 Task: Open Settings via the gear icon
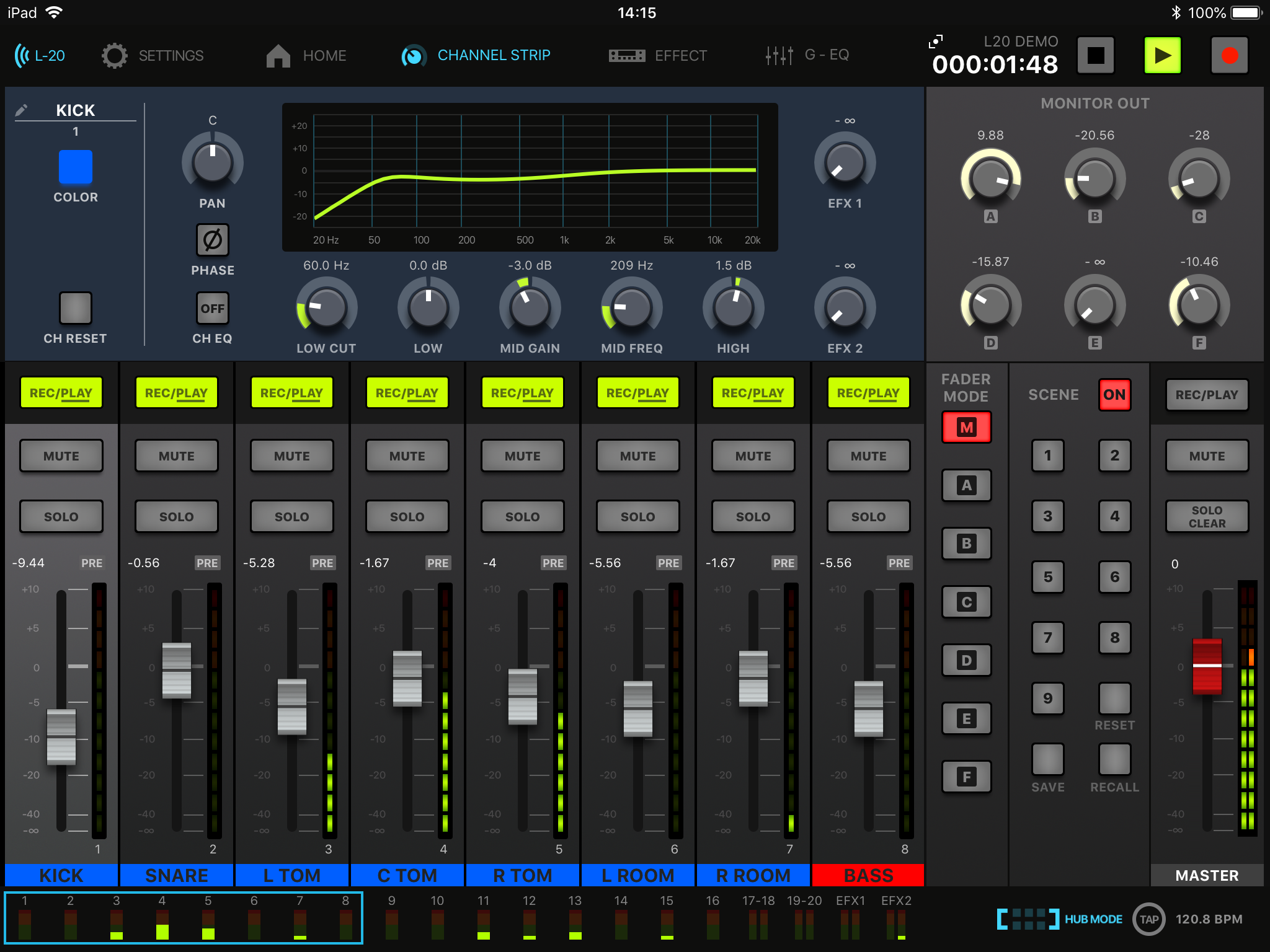pos(115,56)
